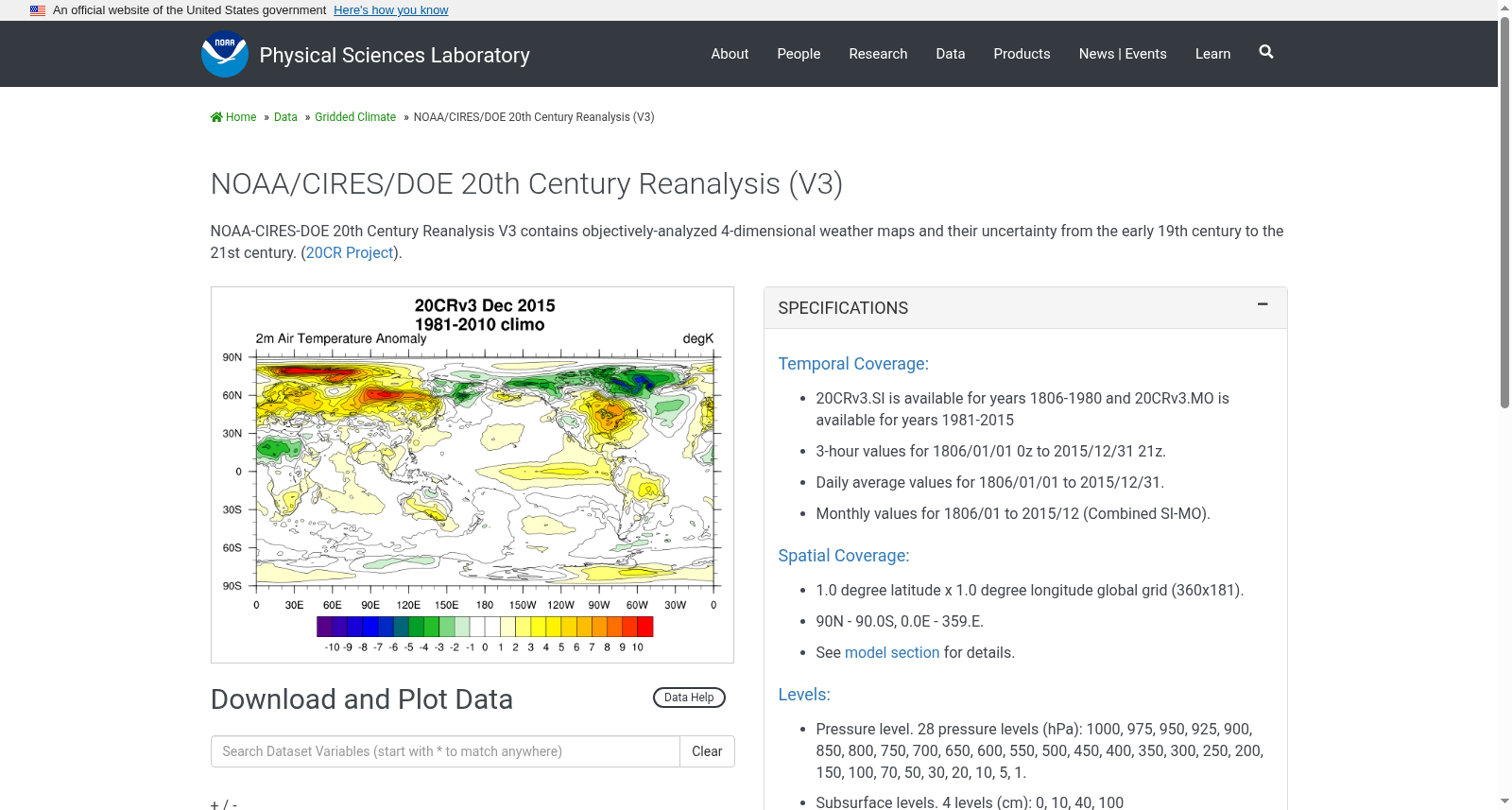Open the People menu

pos(799,54)
